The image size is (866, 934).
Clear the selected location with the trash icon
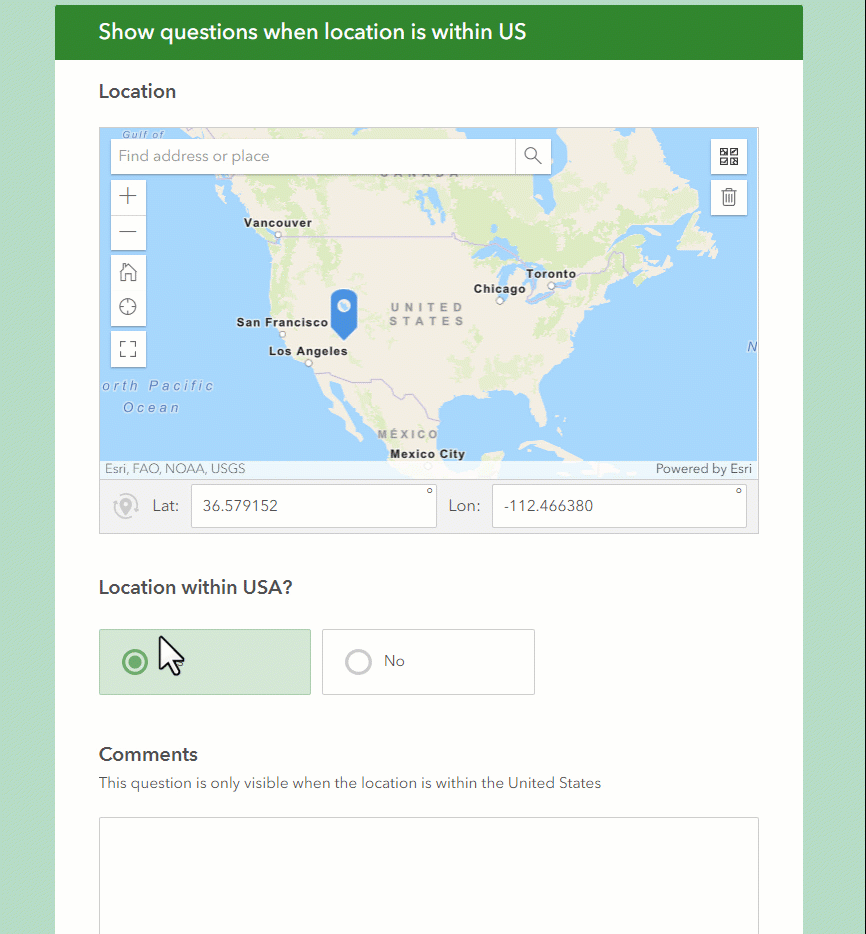[729, 197]
